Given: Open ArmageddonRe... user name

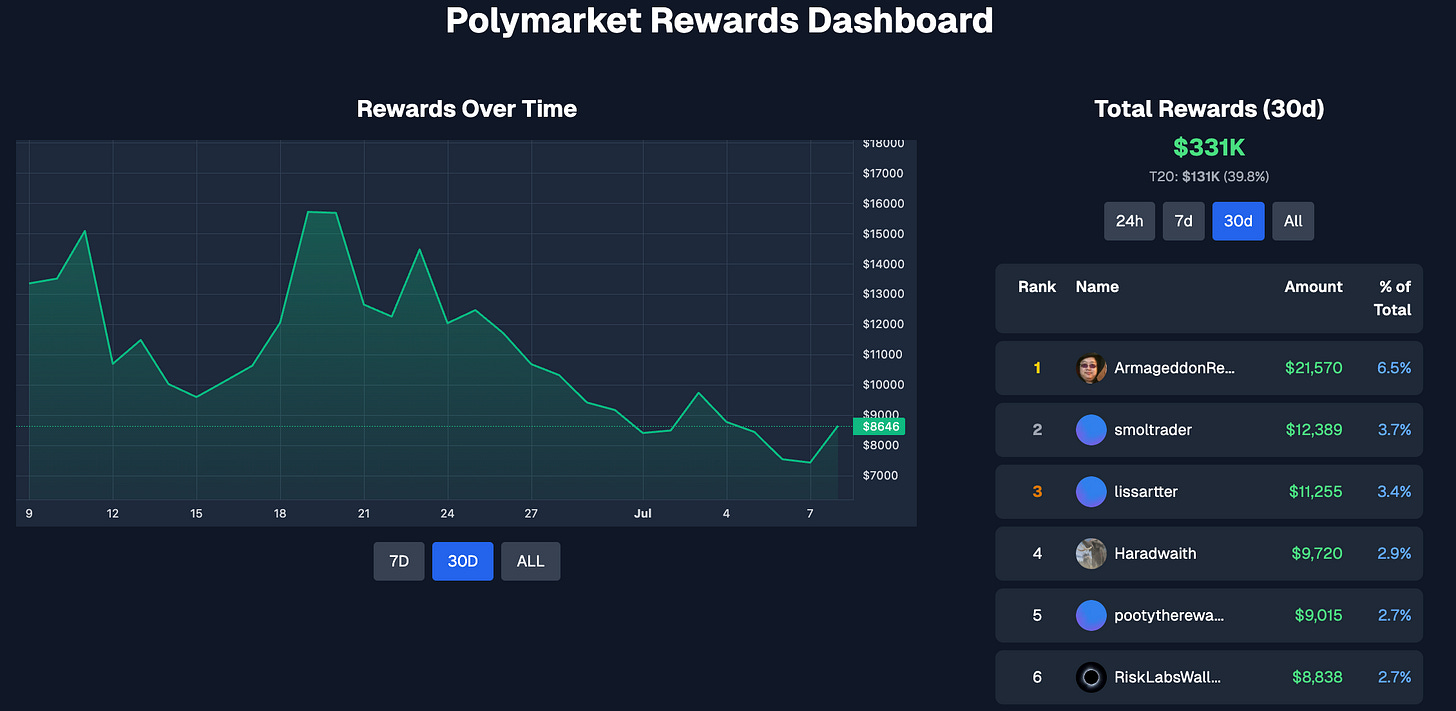Looking at the screenshot, I should (1175, 368).
